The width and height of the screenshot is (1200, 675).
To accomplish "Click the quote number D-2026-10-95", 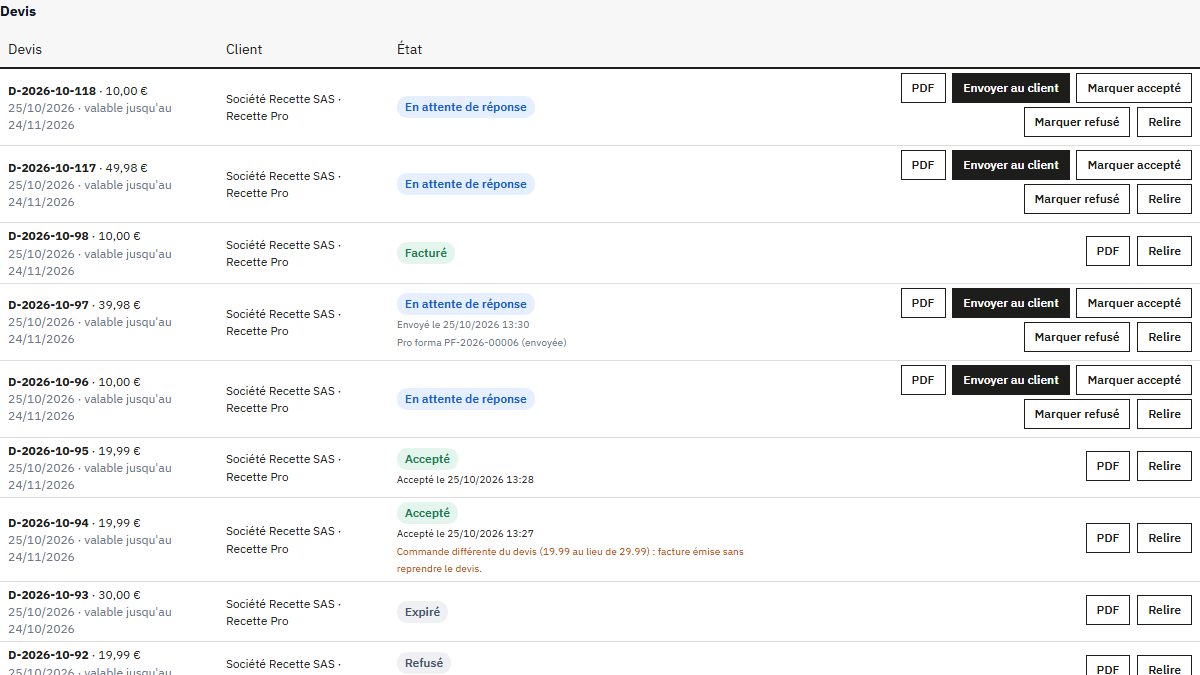I will point(48,451).
